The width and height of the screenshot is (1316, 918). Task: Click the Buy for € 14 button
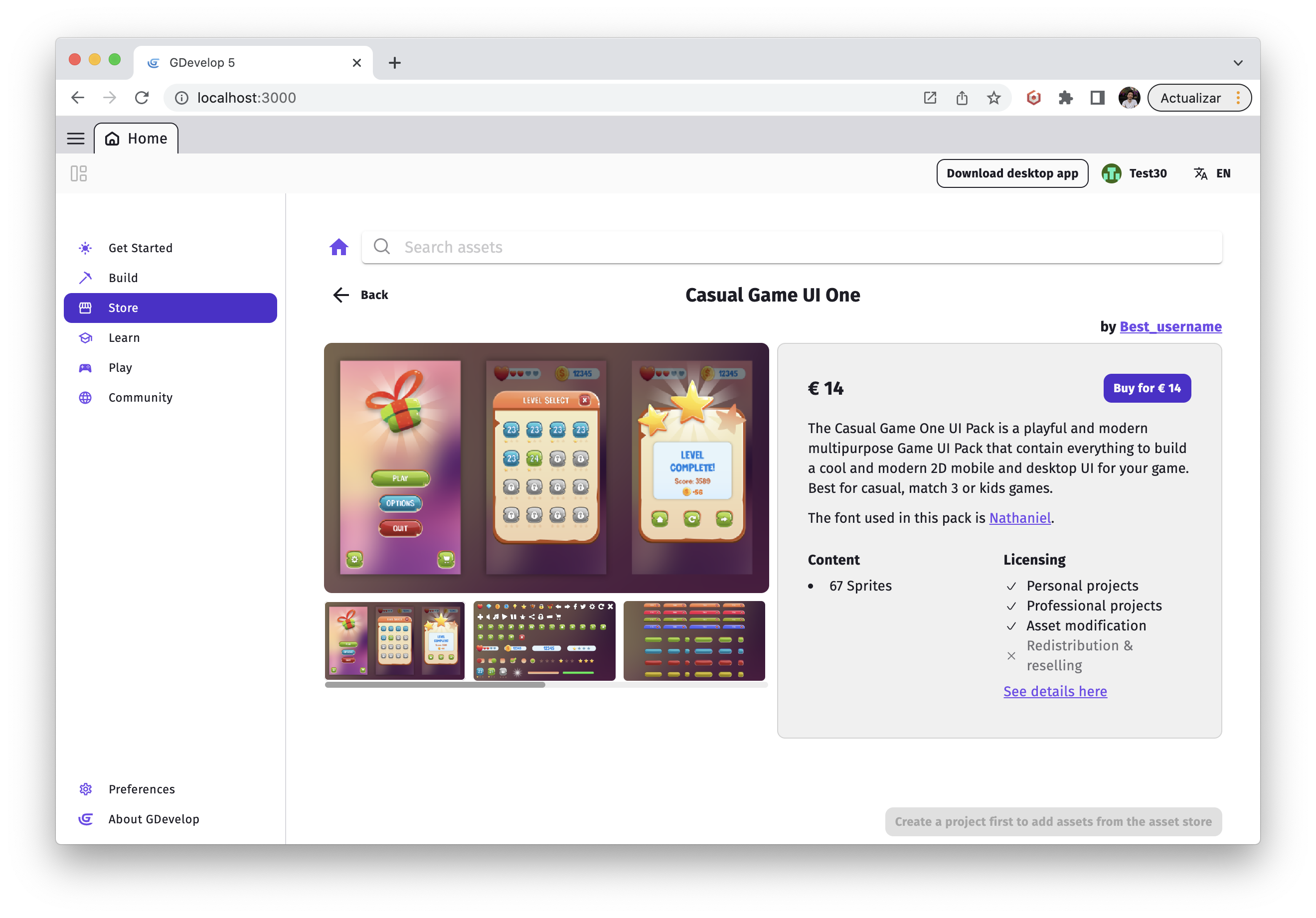coord(1147,388)
